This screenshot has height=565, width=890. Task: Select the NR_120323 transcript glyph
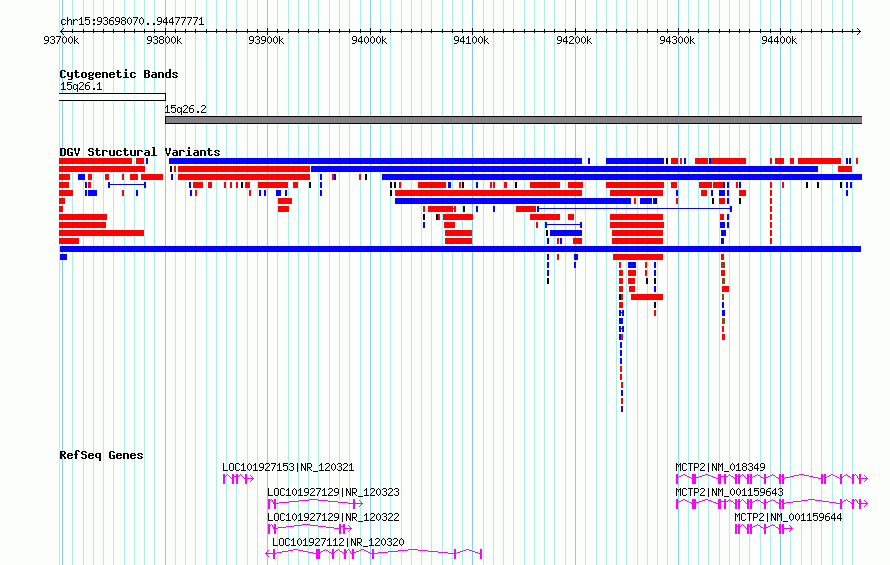[x=315, y=504]
